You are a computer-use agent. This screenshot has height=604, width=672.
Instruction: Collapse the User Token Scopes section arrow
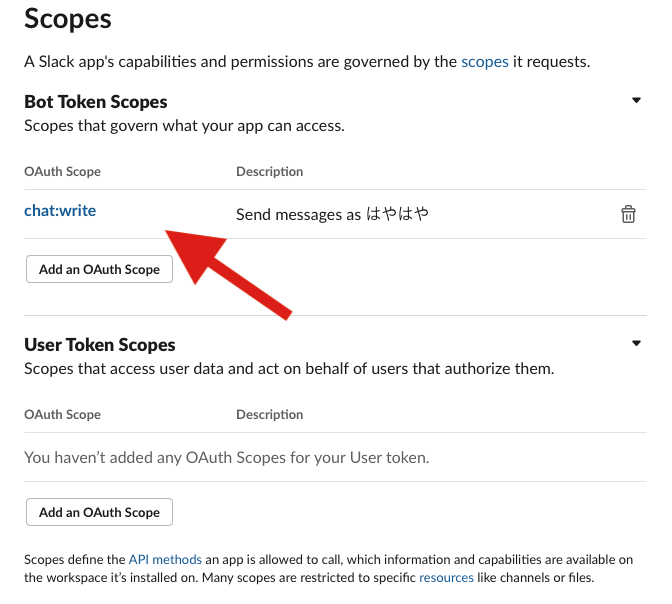click(x=636, y=344)
